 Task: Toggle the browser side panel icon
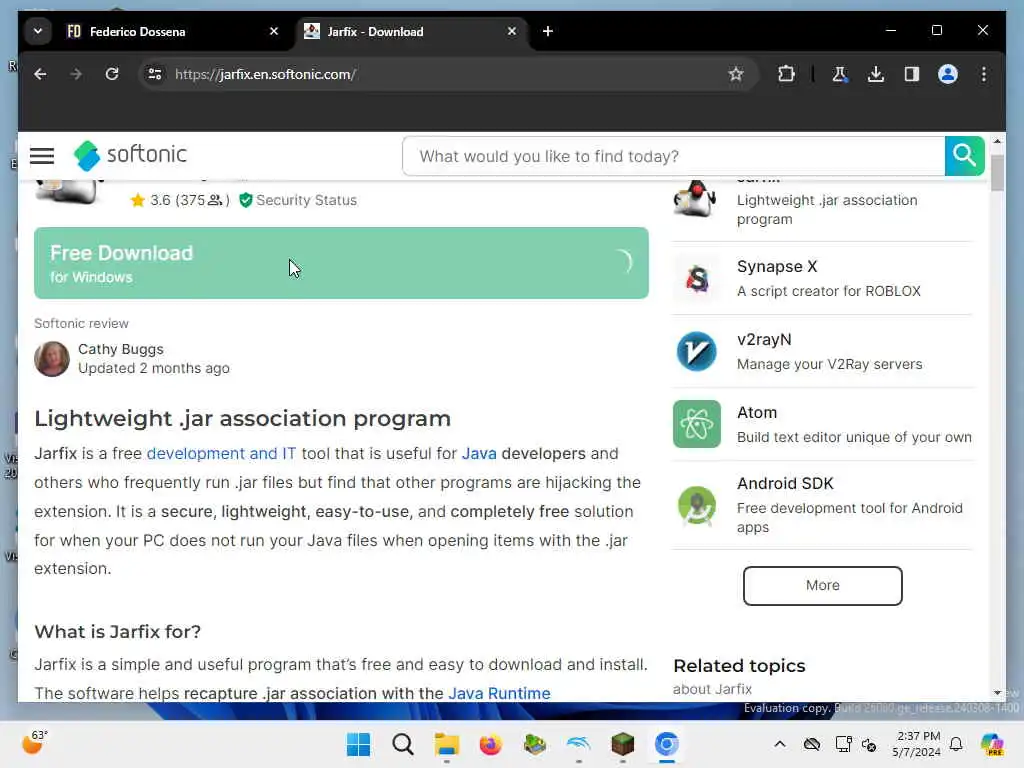tap(912, 74)
